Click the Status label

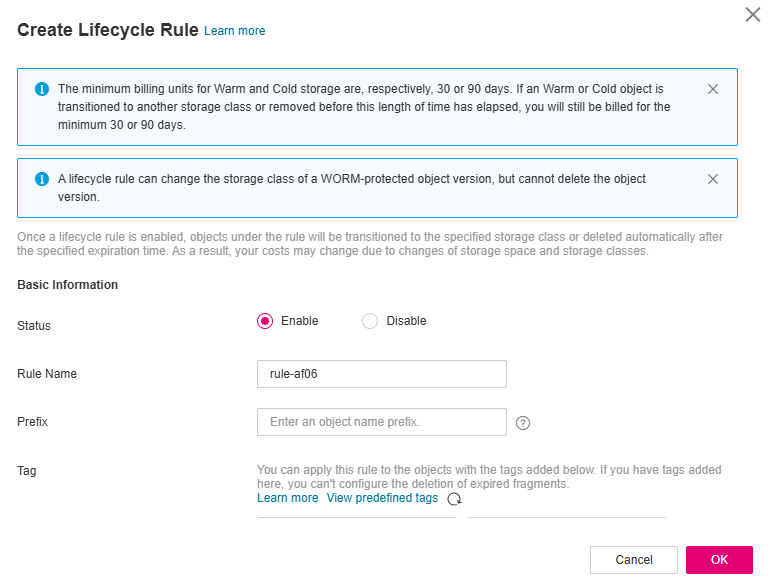(x=34, y=326)
